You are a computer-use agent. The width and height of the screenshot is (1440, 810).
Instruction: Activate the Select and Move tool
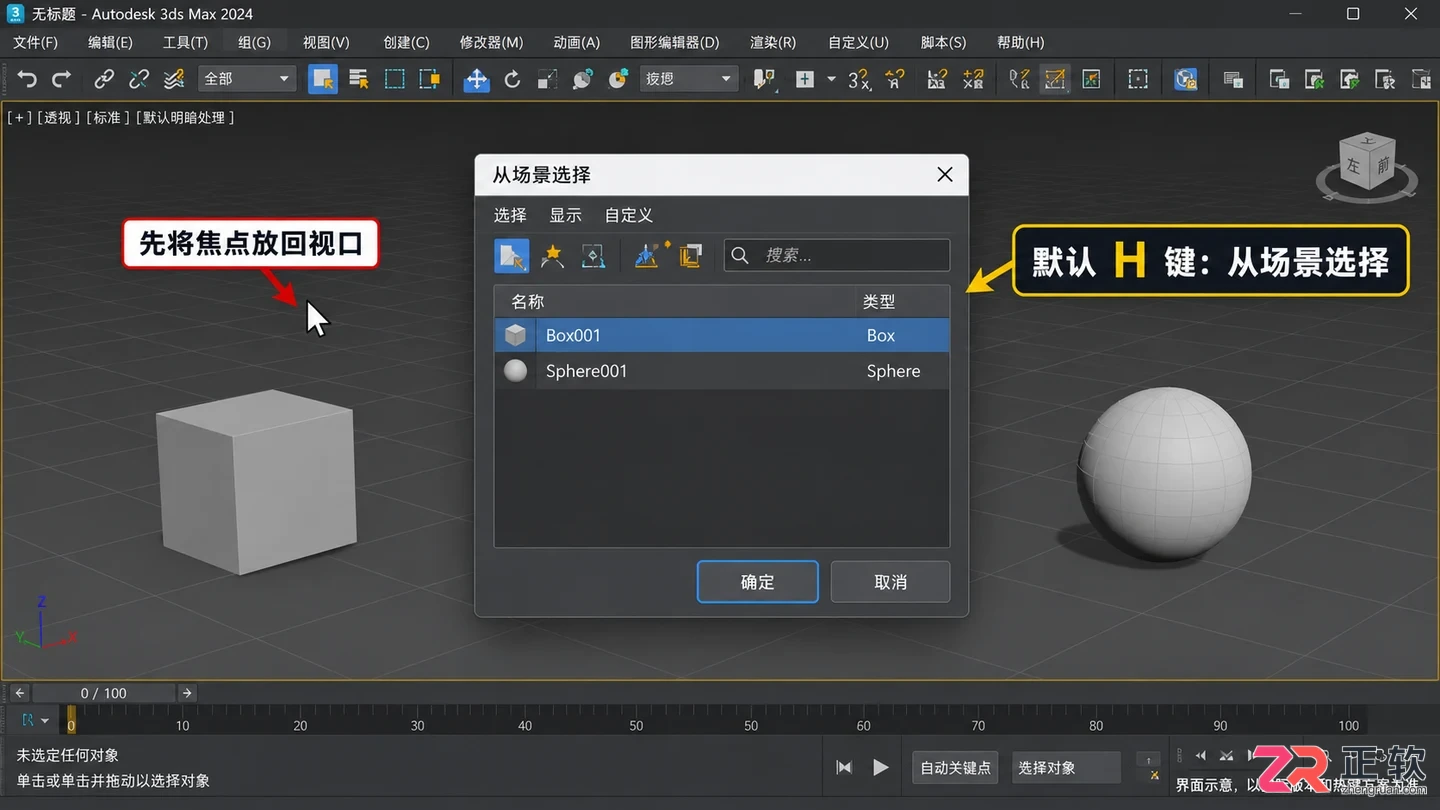[477, 79]
